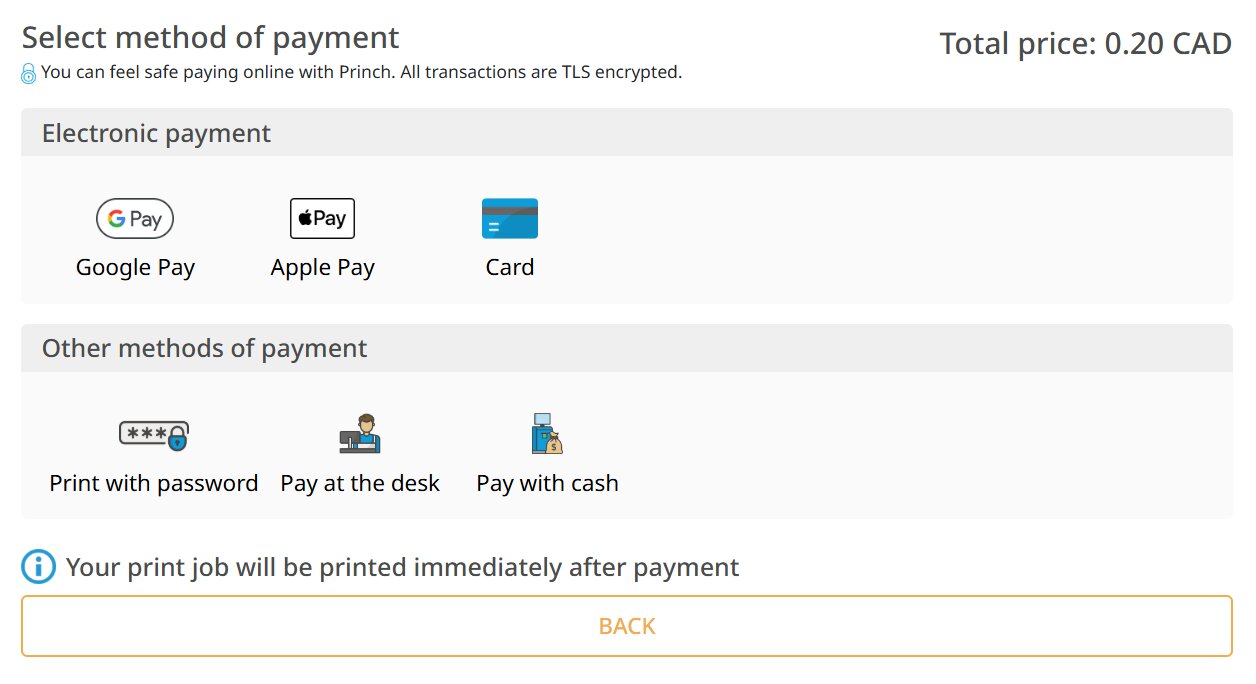This screenshot has width=1256, height=684.
Task: Pick the cash money bag icon
Action: (547, 434)
